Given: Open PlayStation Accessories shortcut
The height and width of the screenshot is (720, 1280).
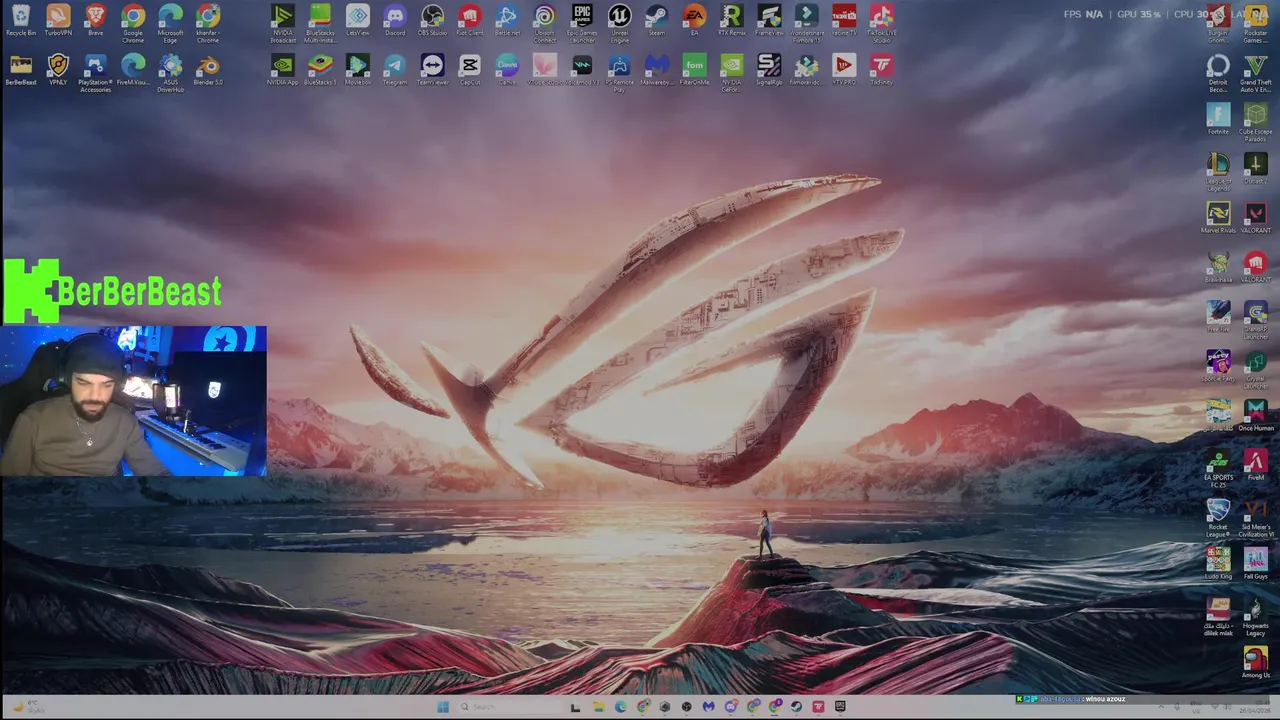Looking at the screenshot, I should 96,73.
